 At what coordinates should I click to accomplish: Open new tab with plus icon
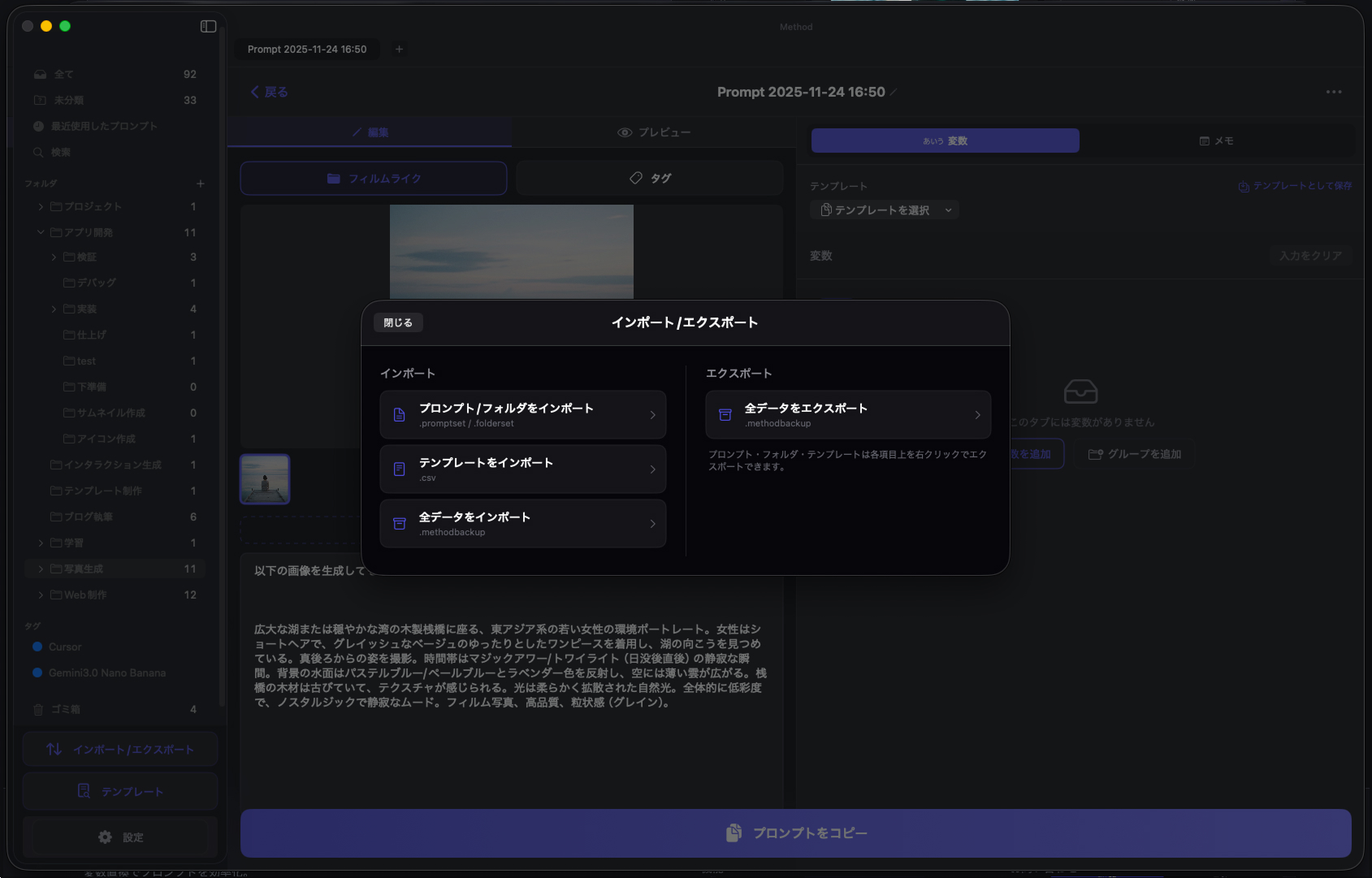tap(399, 50)
